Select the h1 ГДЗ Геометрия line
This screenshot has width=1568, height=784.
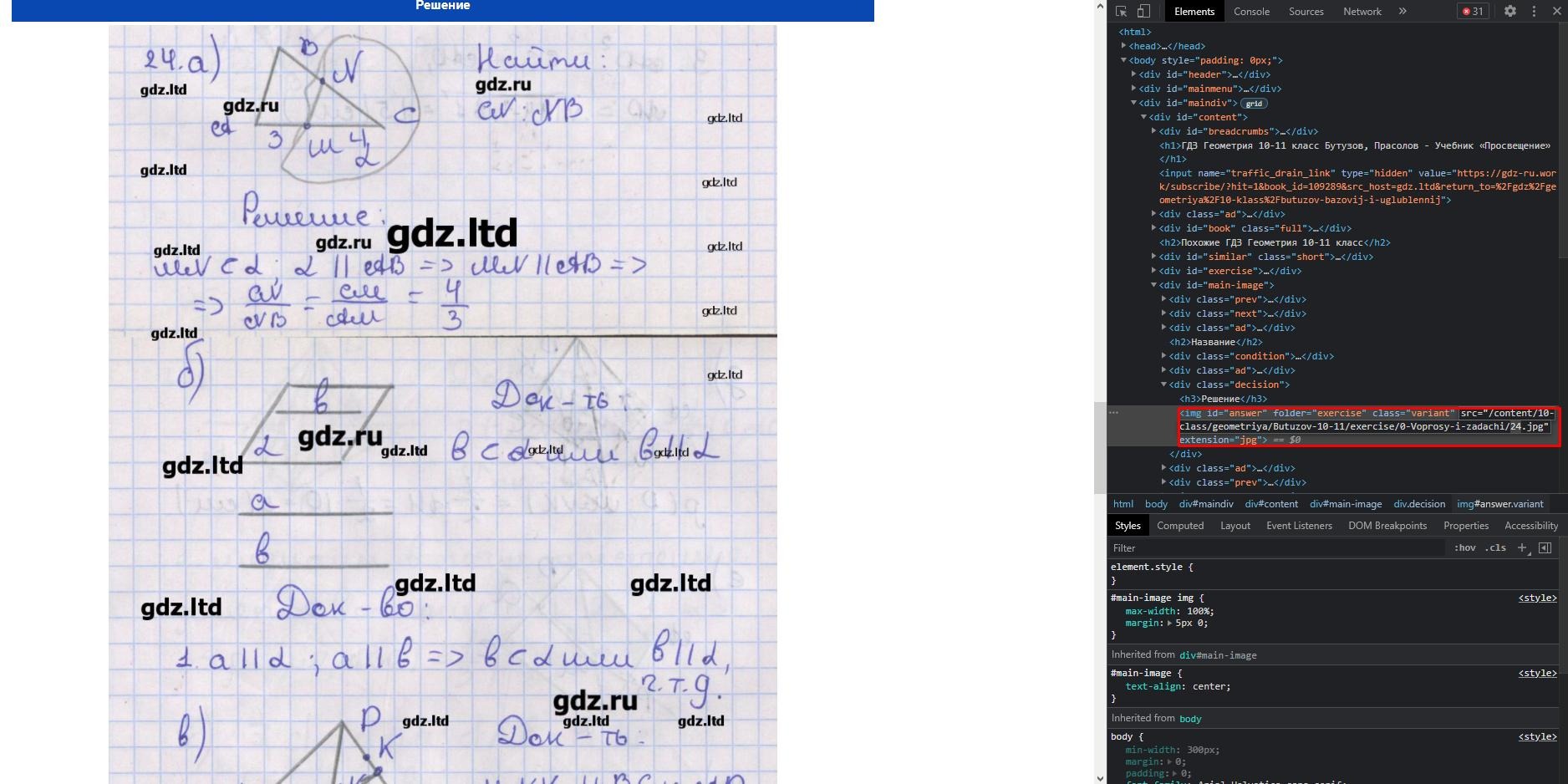pyautogui.click(x=1355, y=152)
